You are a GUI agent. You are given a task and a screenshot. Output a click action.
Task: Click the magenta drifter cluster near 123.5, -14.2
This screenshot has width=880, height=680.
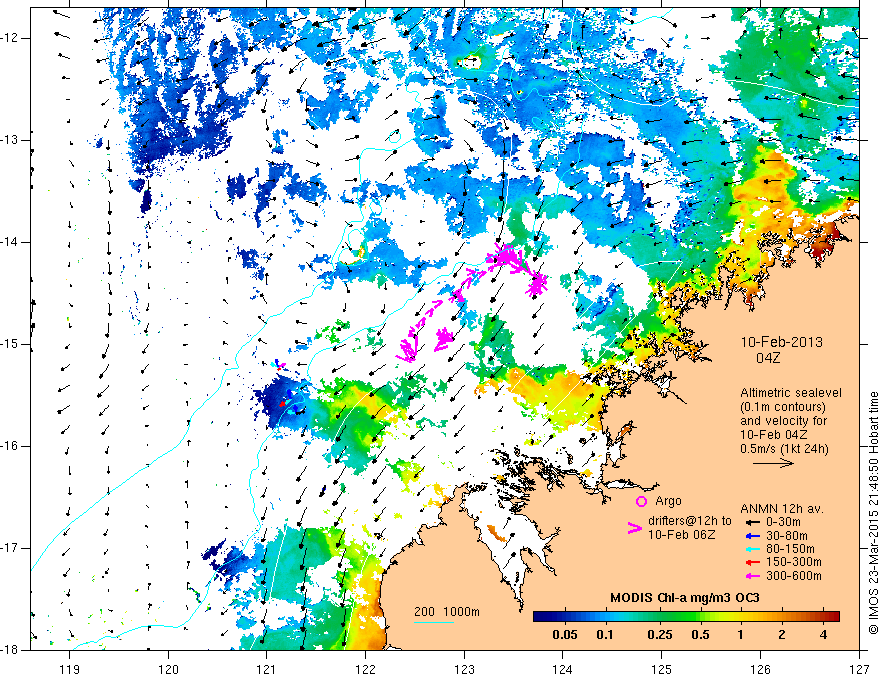pyautogui.click(x=507, y=258)
